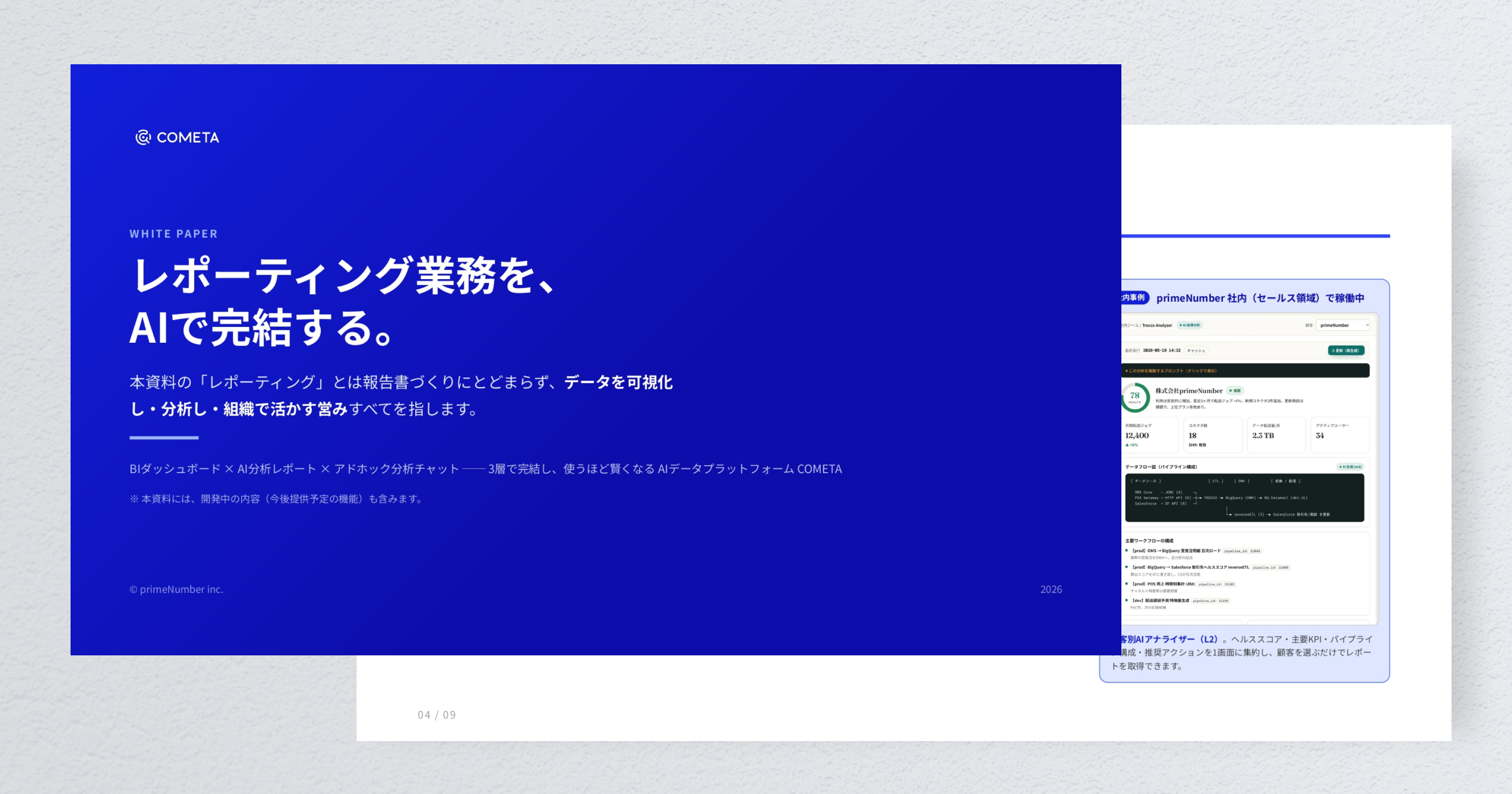1512x794 pixels.
Task: Click the dark pipeline data flow diagram
Action: (x=1245, y=498)
